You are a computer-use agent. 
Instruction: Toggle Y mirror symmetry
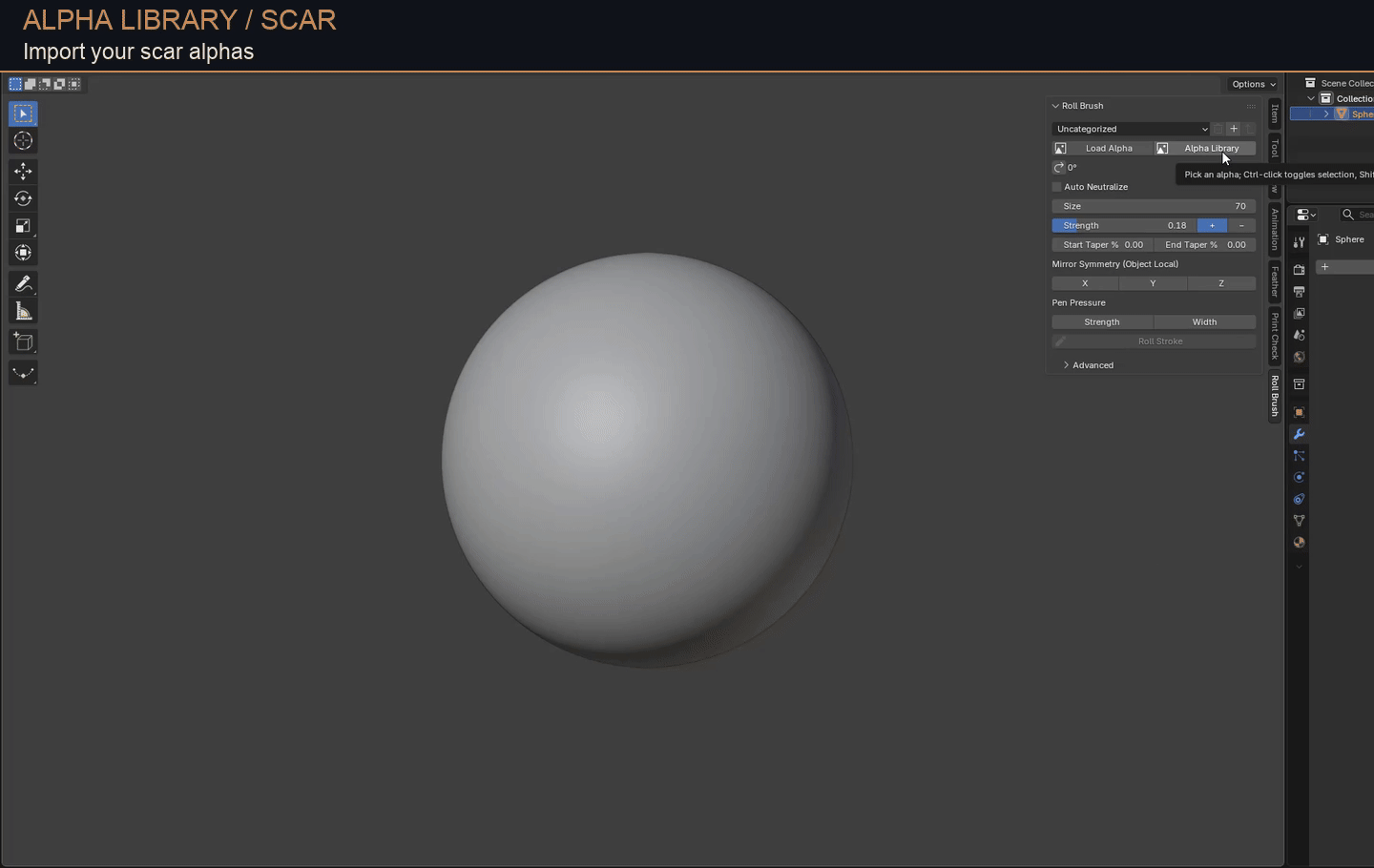tap(1153, 283)
